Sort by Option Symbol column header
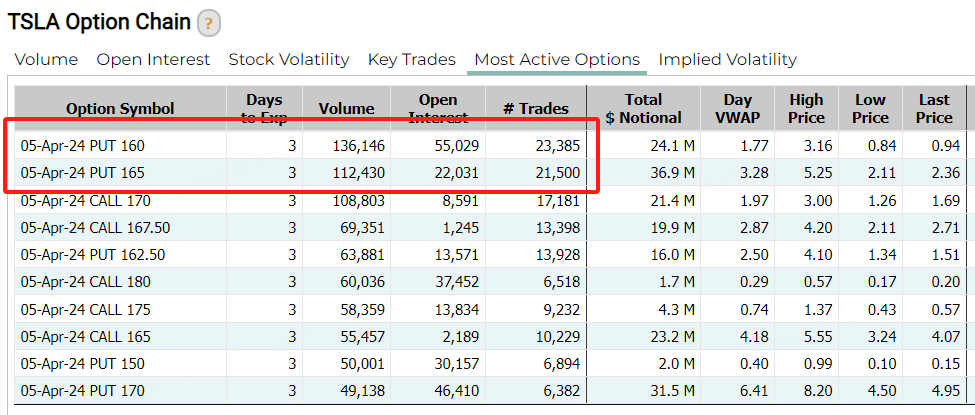The image size is (975, 415). pyautogui.click(x=121, y=109)
